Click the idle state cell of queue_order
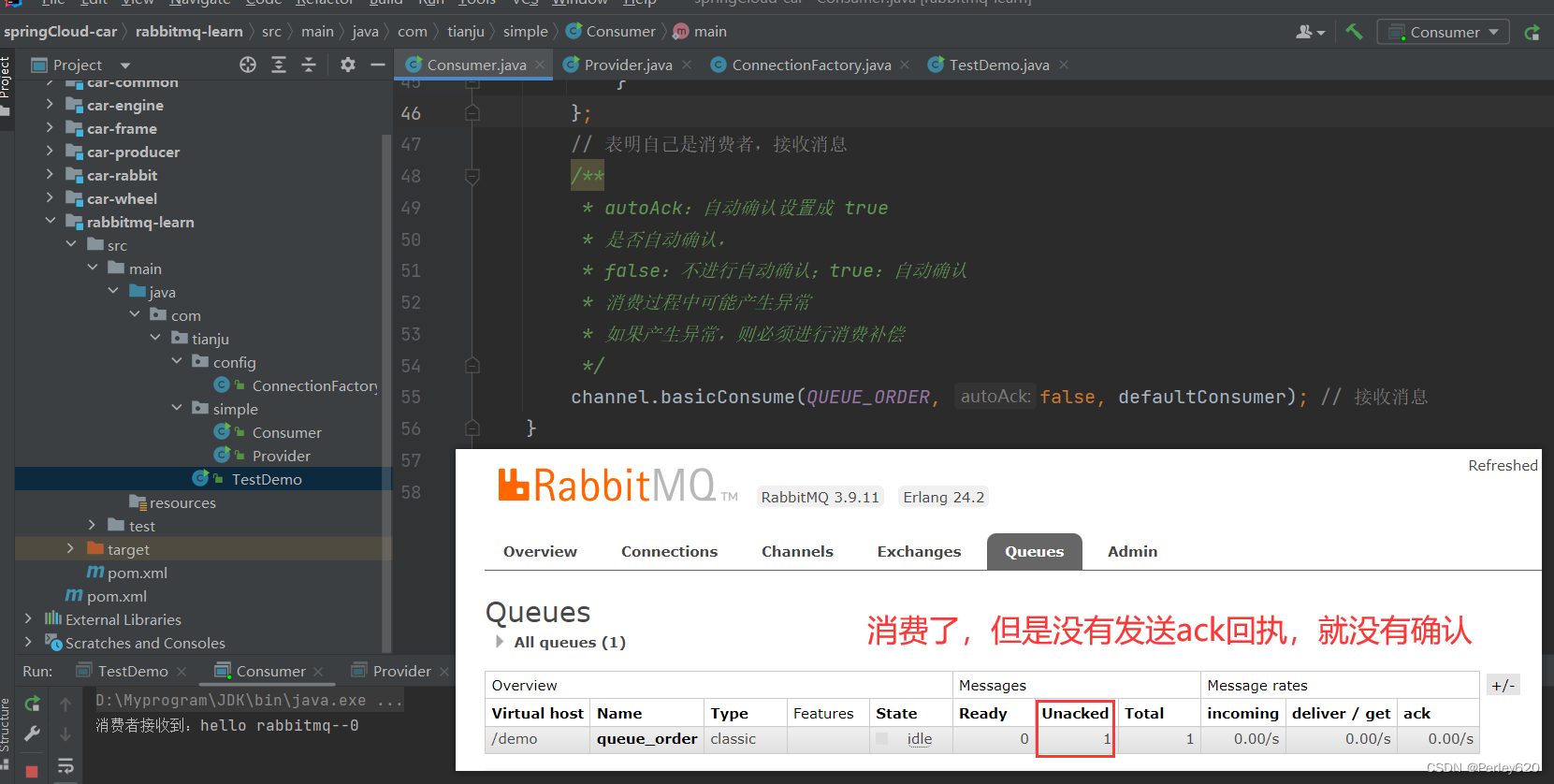The image size is (1554, 784). pyautogui.click(x=919, y=739)
